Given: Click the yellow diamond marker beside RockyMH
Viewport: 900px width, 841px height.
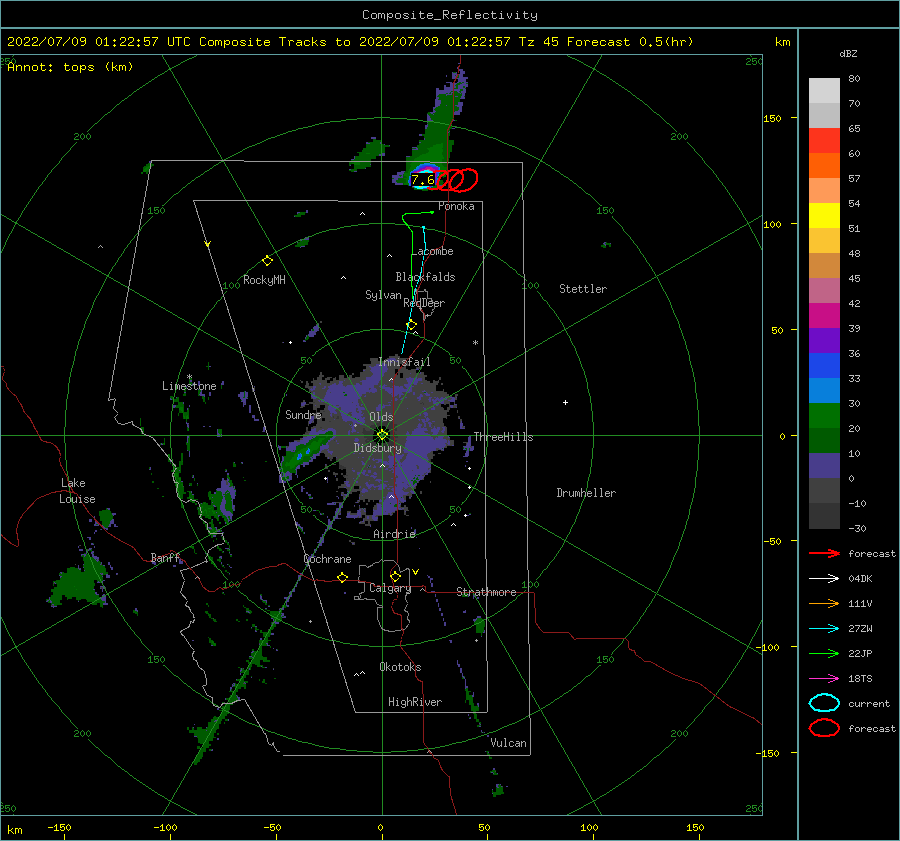Looking at the screenshot, I should (x=267, y=261).
